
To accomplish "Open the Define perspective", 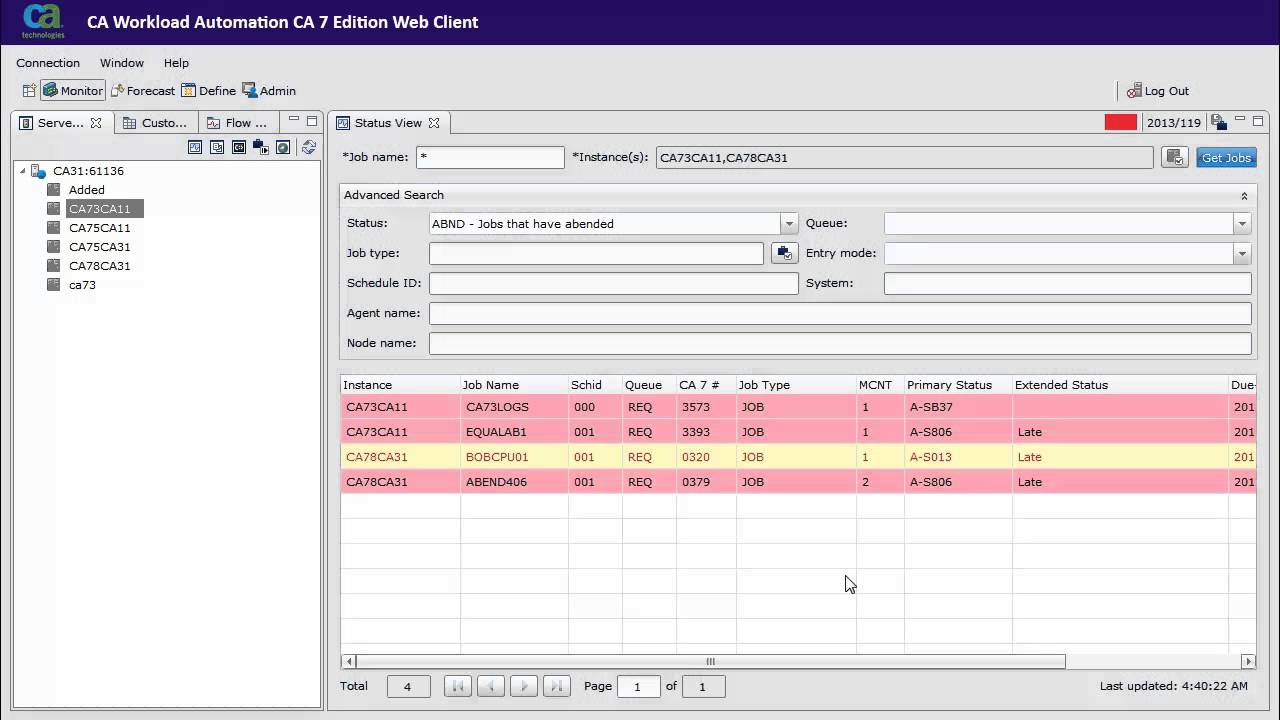I will (x=208, y=91).
